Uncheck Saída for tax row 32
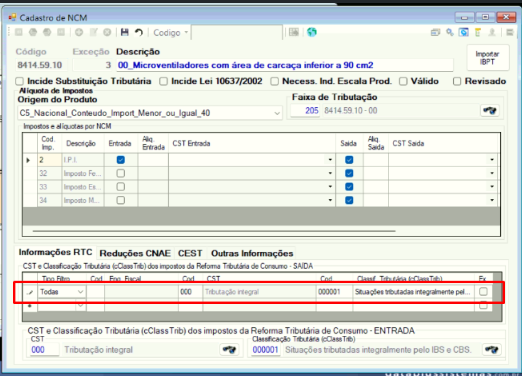 [349, 173]
